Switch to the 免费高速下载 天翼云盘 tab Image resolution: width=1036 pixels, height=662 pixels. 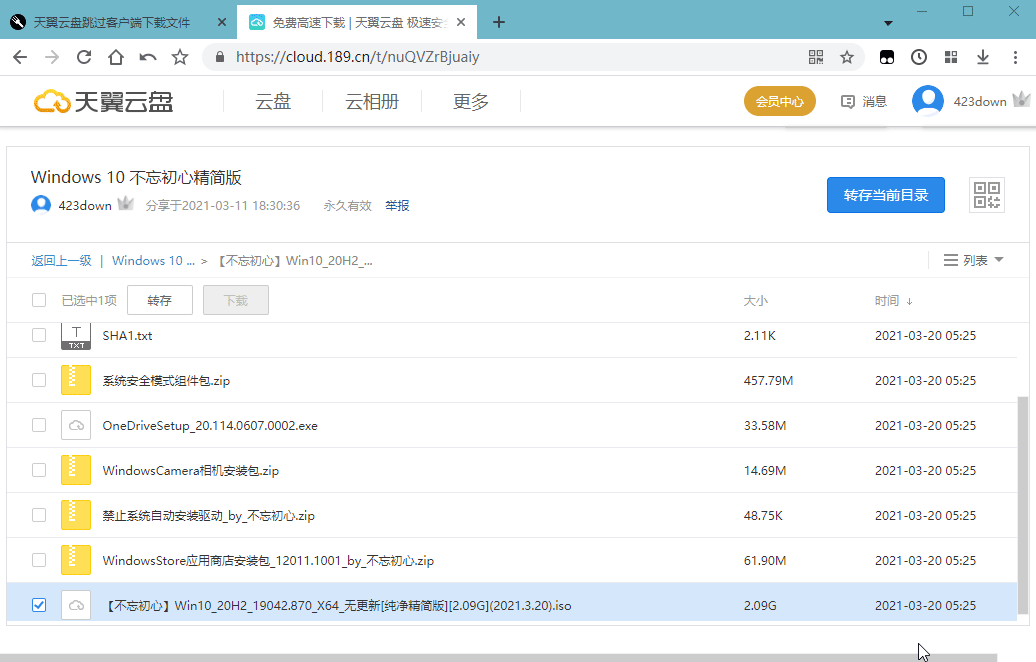coord(357,22)
